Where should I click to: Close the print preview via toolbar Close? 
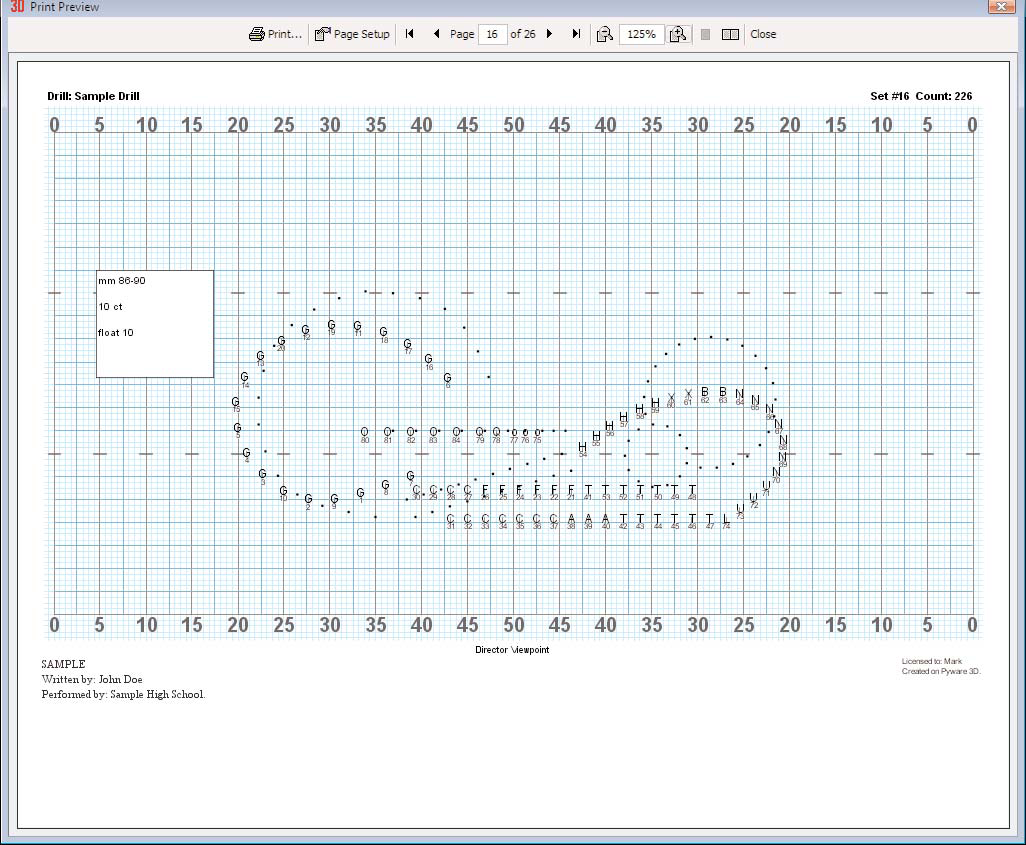(x=763, y=34)
